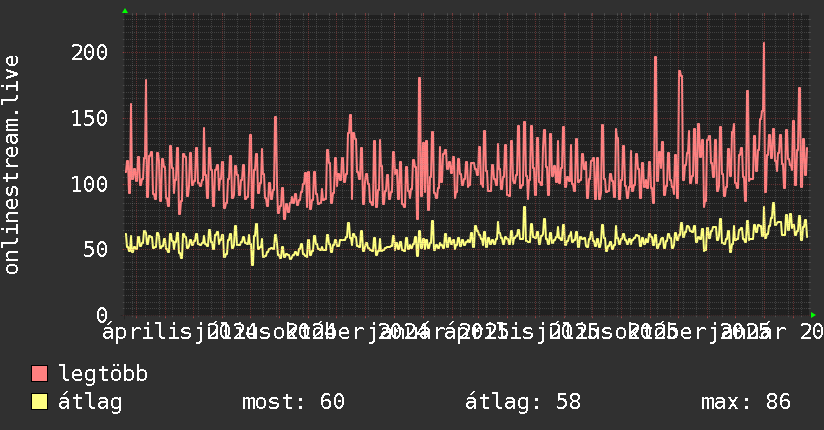
Task: Click the átlag: 58 statistic
Action: point(523,402)
